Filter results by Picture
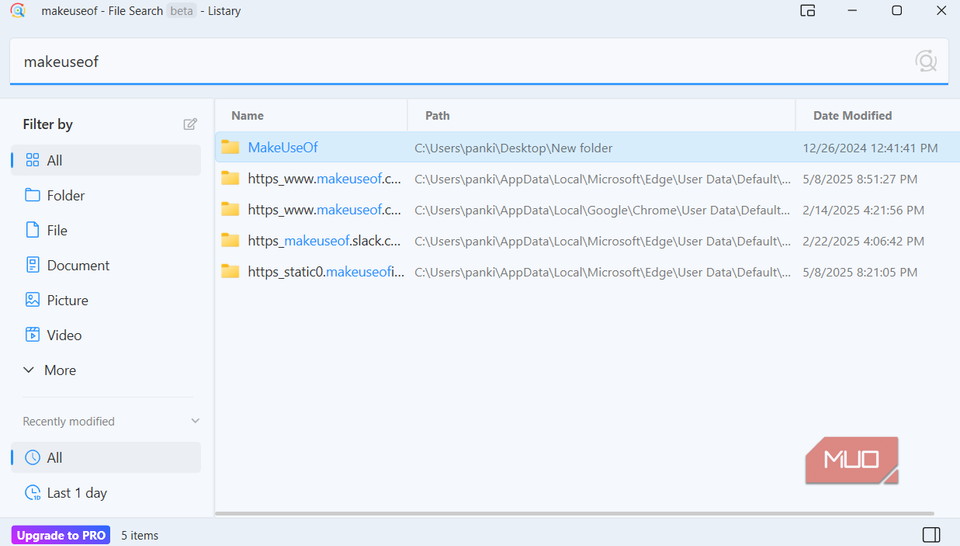The width and height of the screenshot is (960, 546). click(106, 300)
